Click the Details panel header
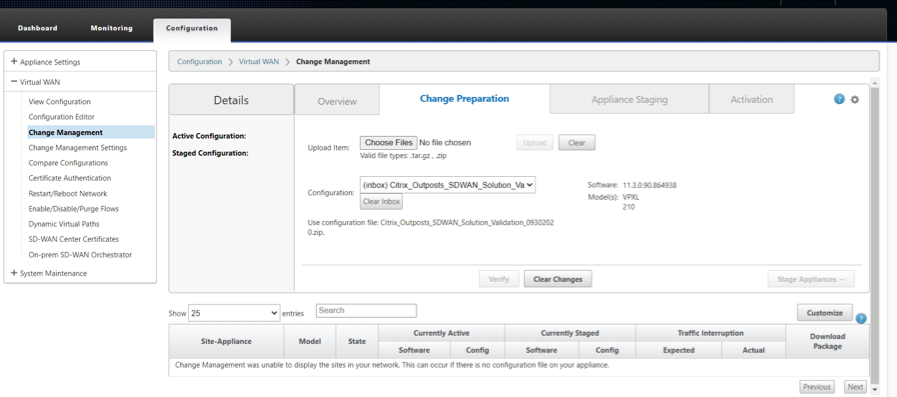The image size is (897, 397). (x=231, y=100)
